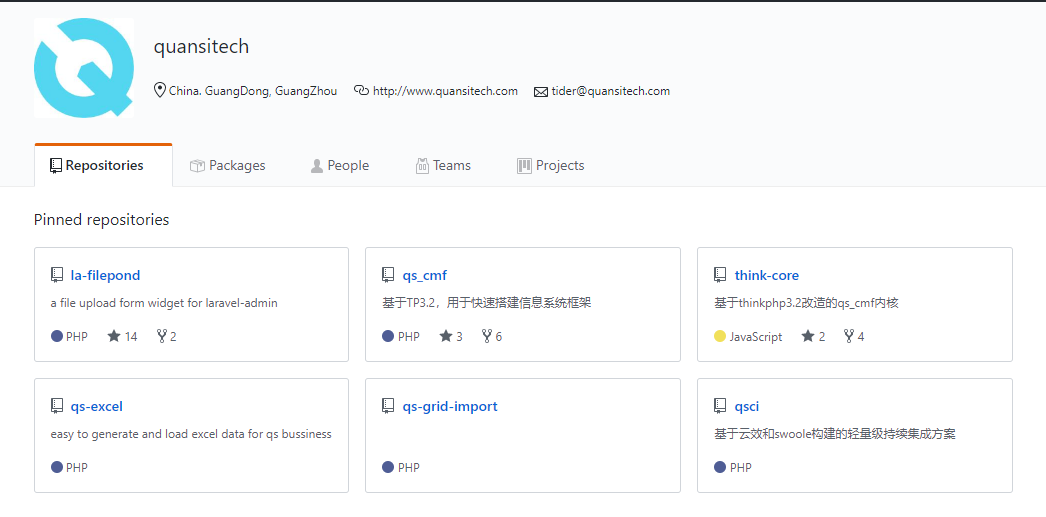Image resolution: width=1046 pixels, height=517 pixels.
Task: Click the location pin icon
Action: pyautogui.click(x=160, y=91)
